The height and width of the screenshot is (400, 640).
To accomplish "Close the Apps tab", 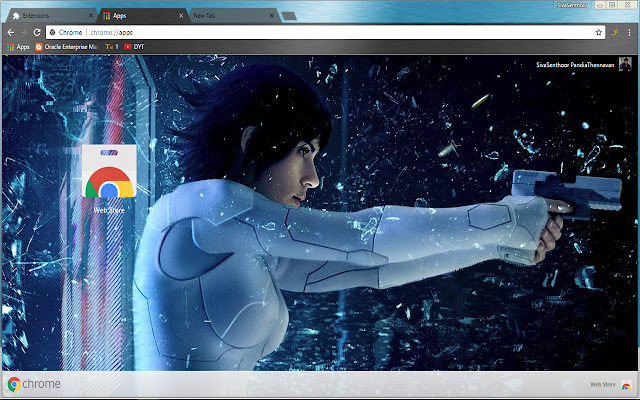I will 181,16.
